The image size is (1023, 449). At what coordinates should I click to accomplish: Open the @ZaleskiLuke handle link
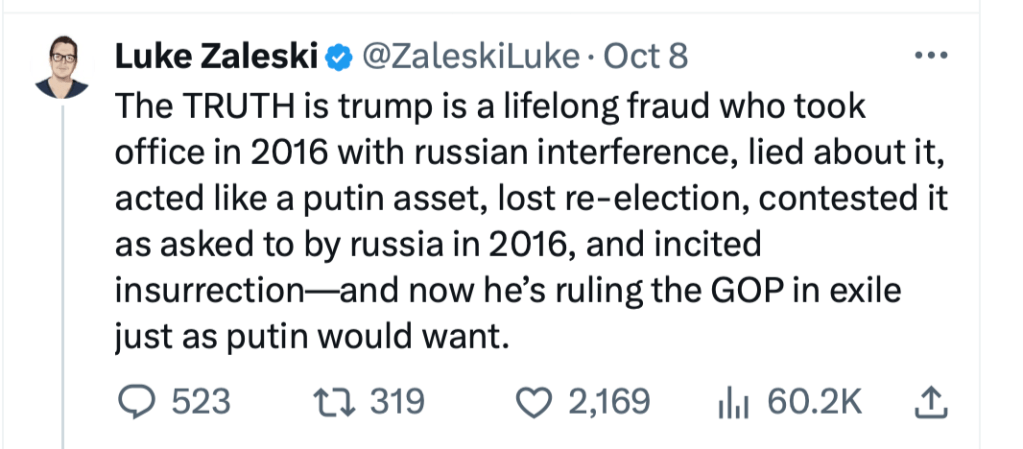(x=468, y=57)
